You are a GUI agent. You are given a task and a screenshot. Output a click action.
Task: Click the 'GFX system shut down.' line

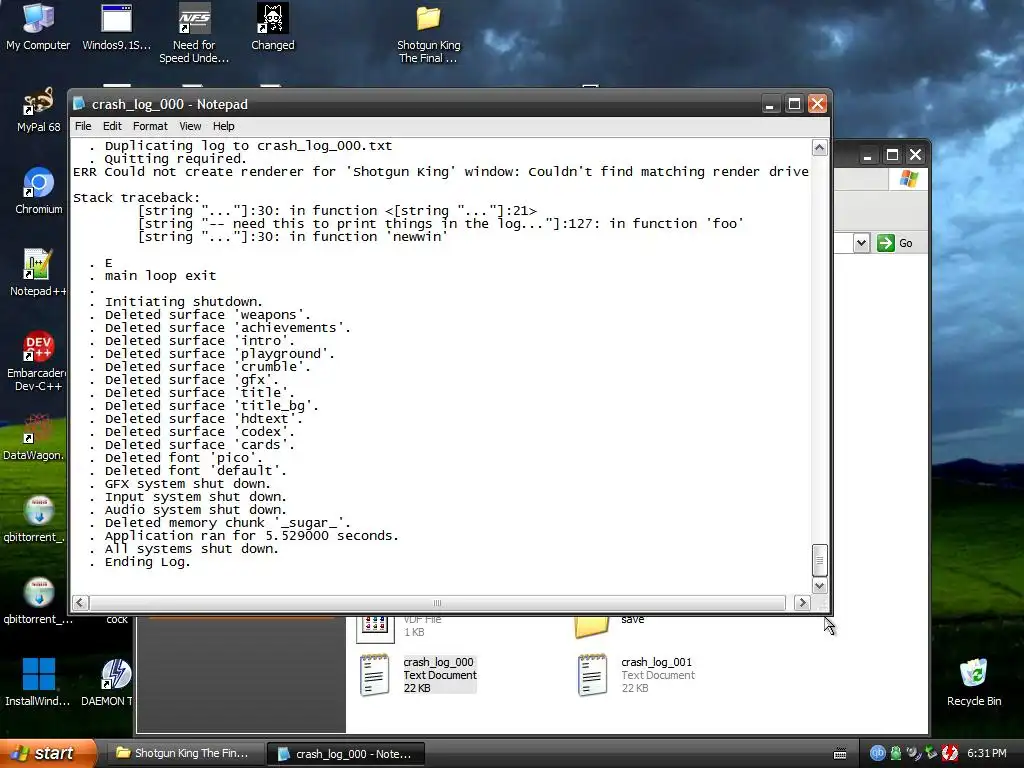coord(187,484)
